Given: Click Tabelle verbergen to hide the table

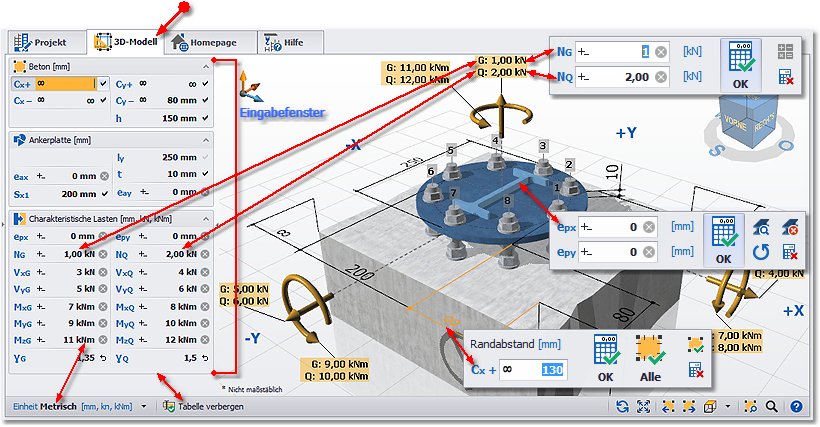Looking at the screenshot, I should 203,406.
